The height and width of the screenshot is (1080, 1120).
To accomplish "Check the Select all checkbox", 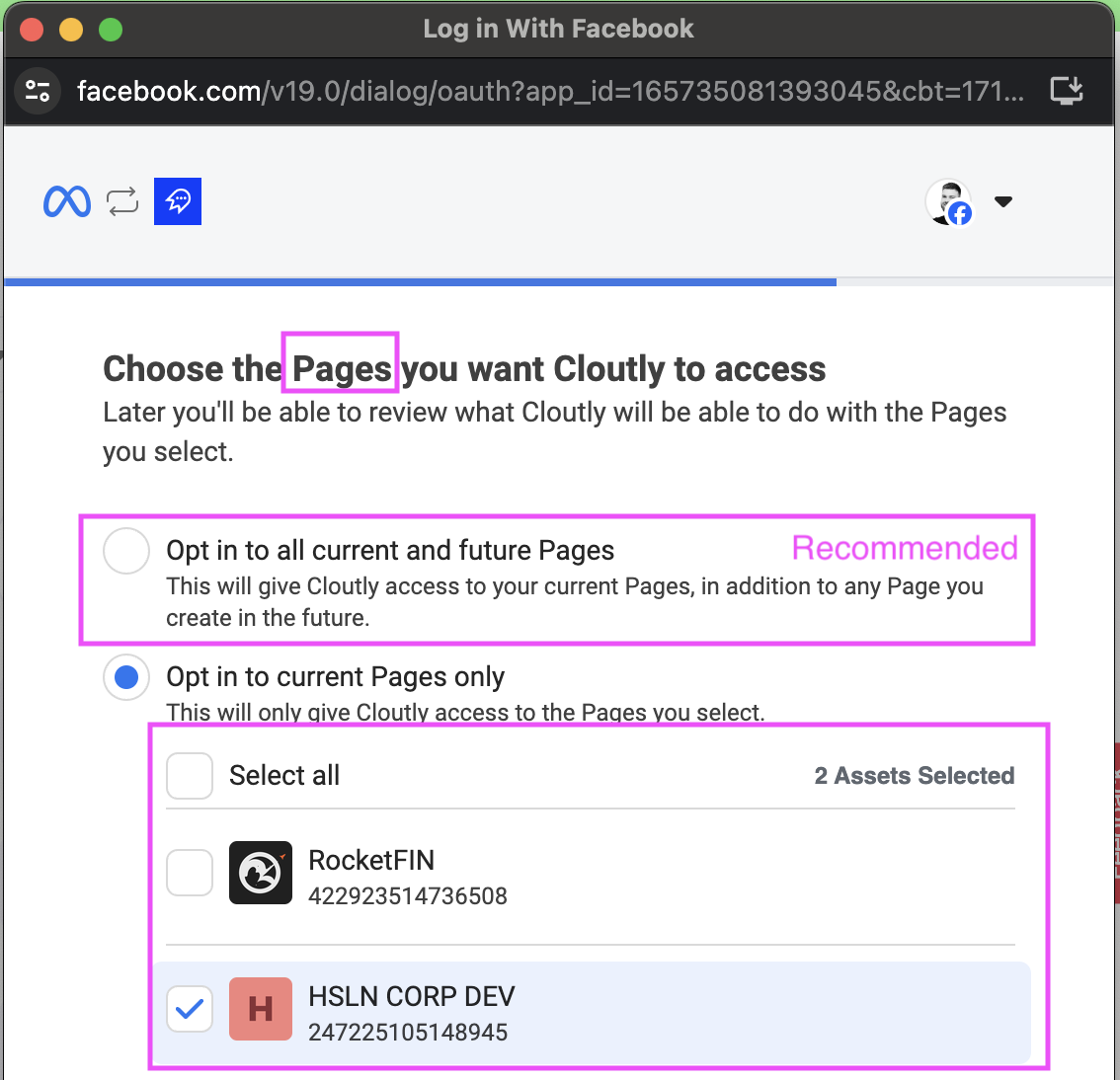I will tap(190, 776).
